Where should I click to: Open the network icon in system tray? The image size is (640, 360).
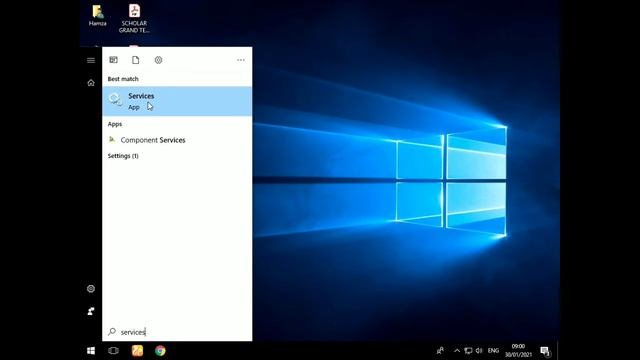pos(468,351)
